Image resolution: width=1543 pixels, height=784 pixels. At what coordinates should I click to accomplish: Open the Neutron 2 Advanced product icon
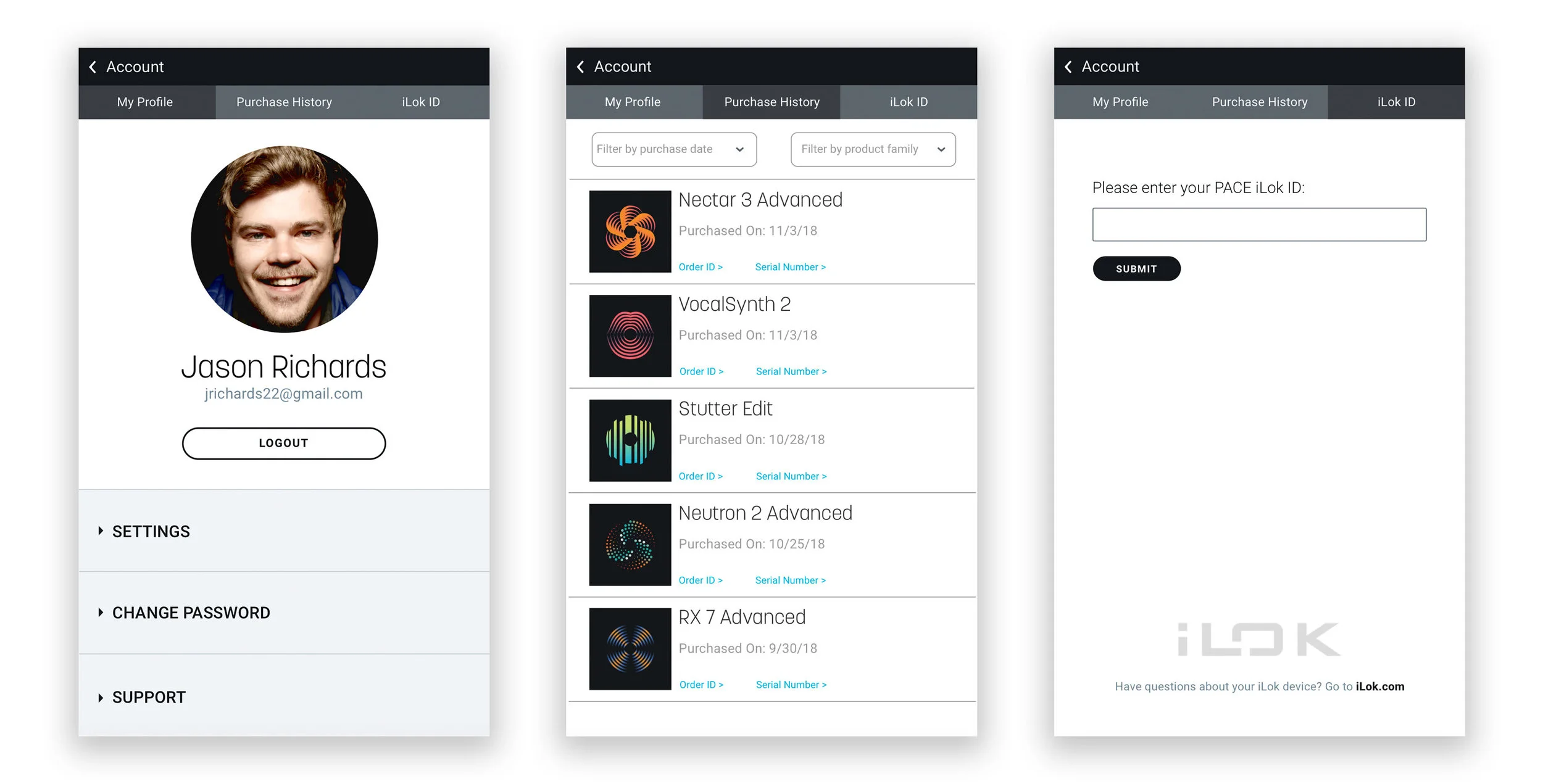click(x=630, y=544)
